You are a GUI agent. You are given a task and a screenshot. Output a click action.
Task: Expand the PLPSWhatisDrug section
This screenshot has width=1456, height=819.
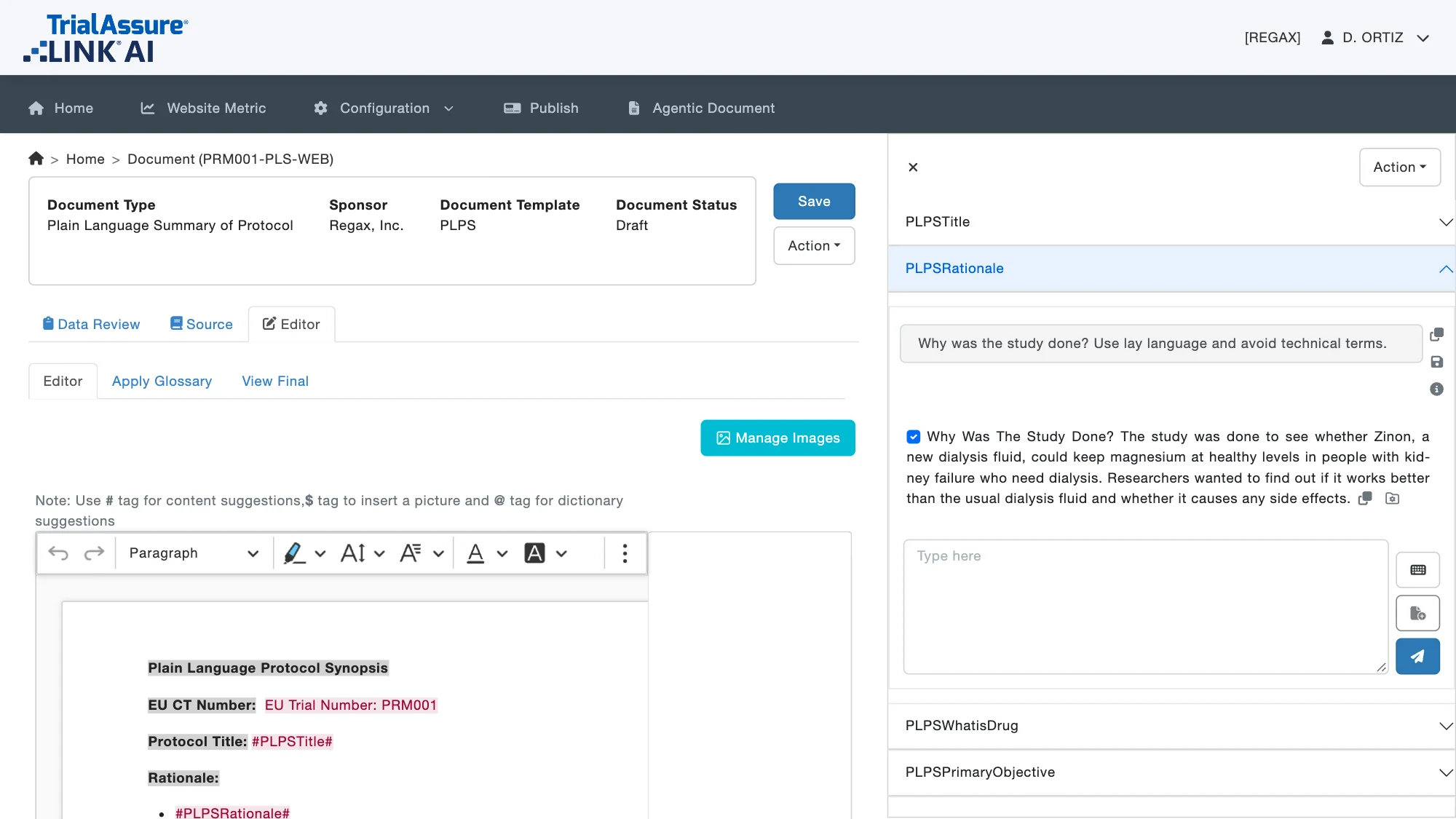(x=1171, y=726)
